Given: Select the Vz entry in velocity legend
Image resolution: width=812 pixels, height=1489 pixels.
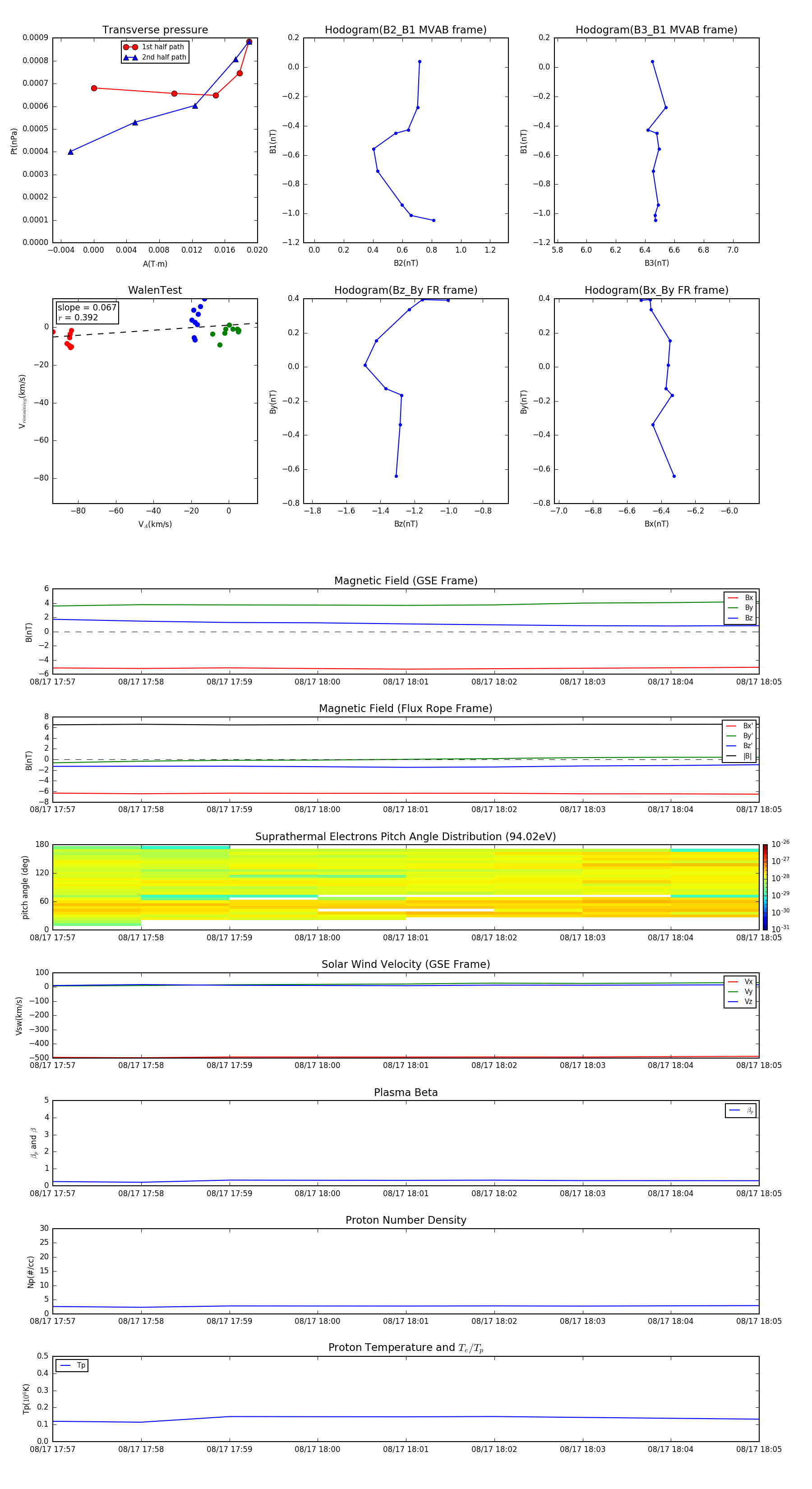Looking at the screenshot, I should [740, 1002].
